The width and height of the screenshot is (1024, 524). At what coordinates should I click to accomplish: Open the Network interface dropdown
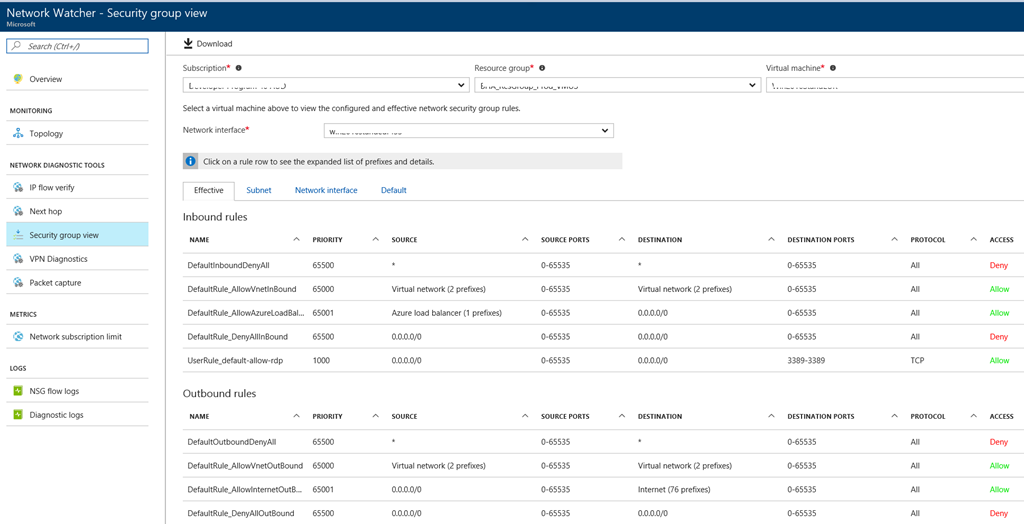468,131
